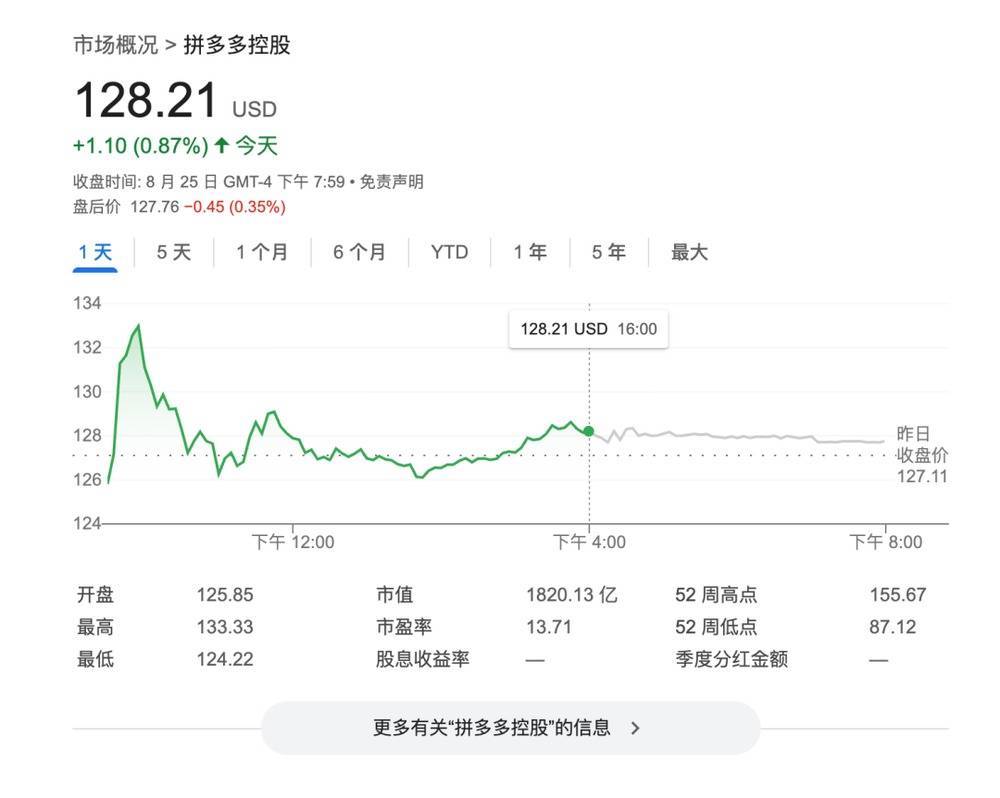This screenshot has height=798, width=1000.
Task: Open the 最大 all-time chart view
Action: [689, 252]
